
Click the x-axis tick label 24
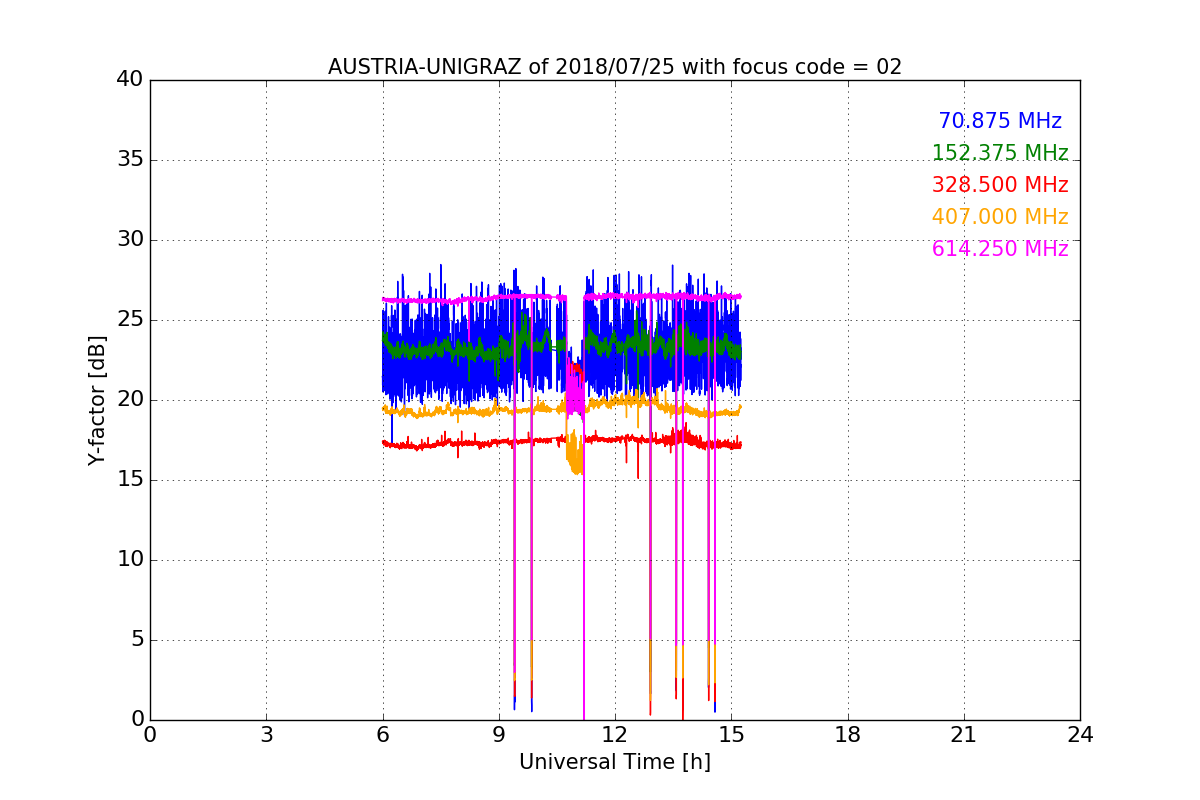point(1080,735)
